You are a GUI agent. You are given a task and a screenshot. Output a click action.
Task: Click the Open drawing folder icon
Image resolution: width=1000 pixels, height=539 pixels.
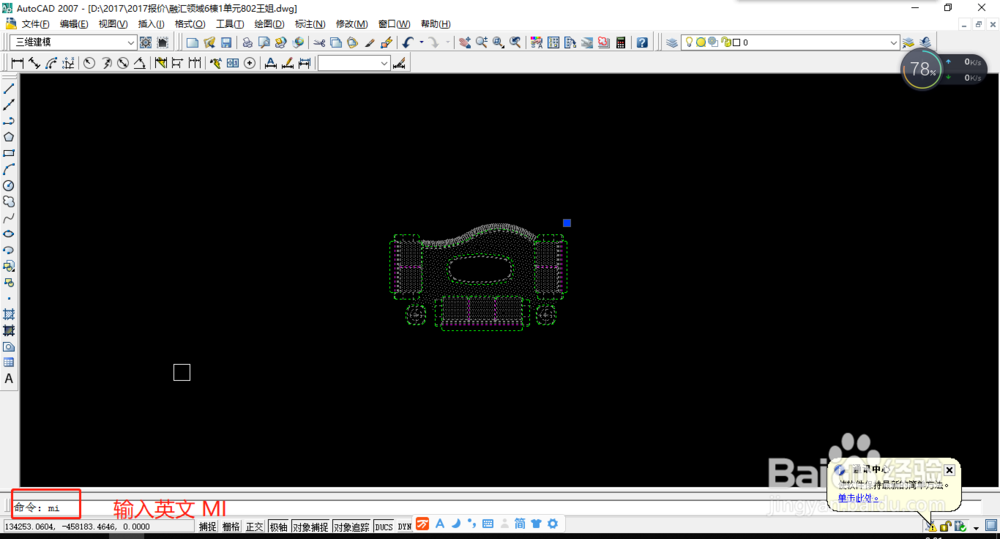pyautogui.click(x=209, y=43)
